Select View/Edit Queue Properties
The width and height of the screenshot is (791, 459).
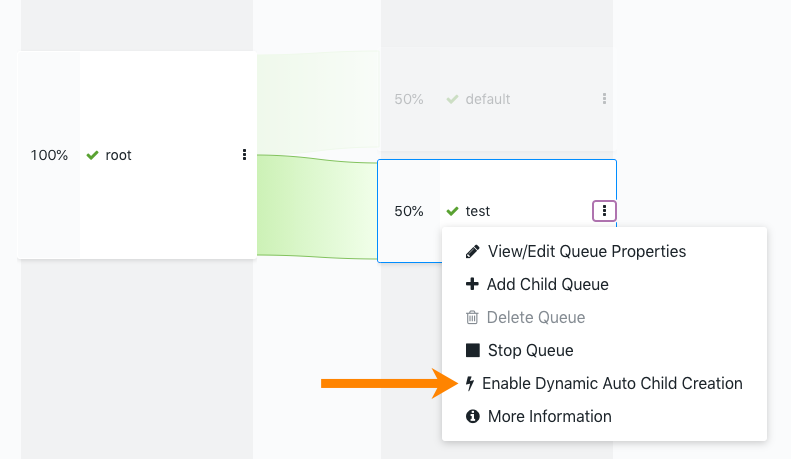(587, 251)
